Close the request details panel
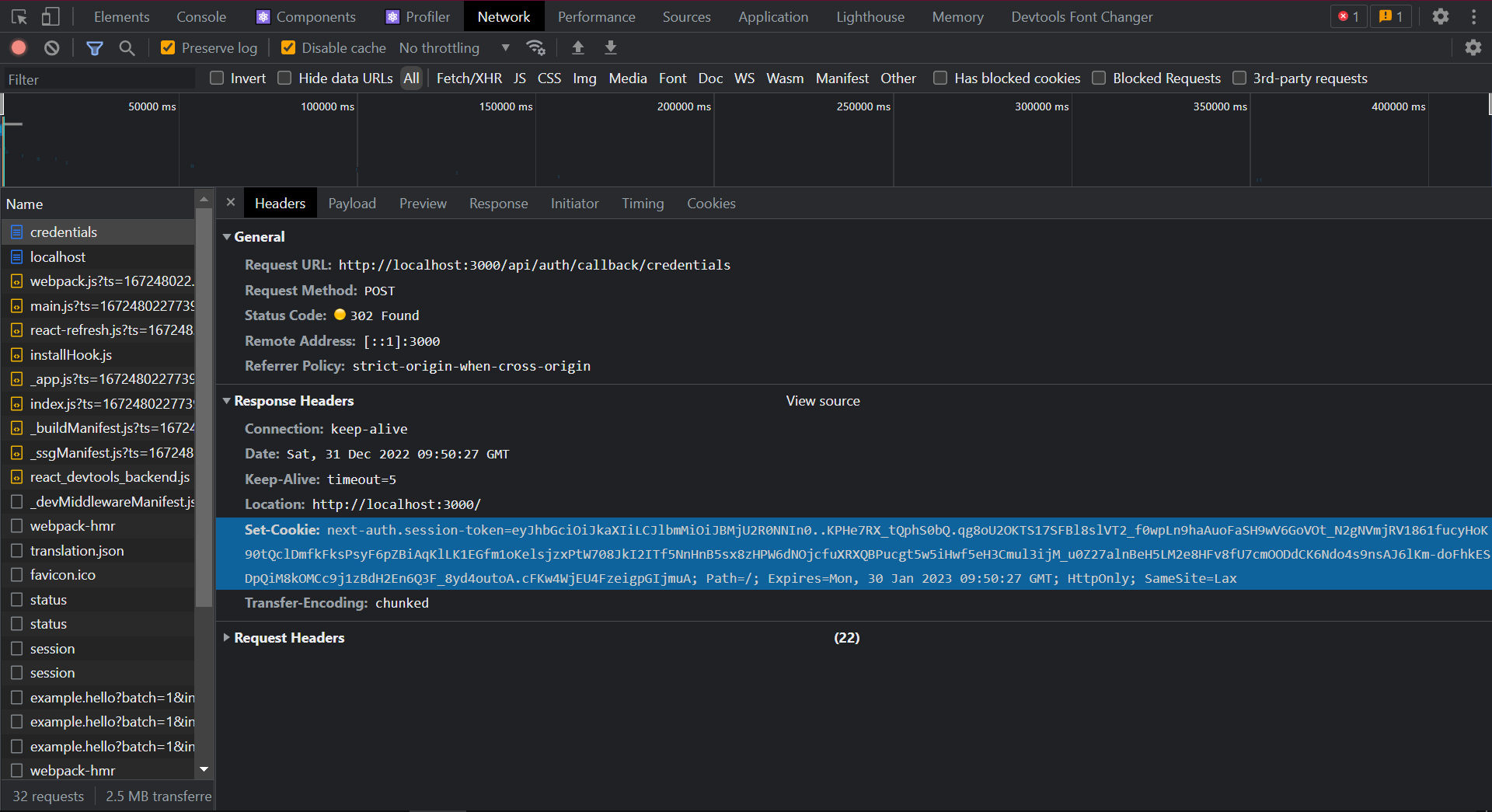 (x=231, y=203)
